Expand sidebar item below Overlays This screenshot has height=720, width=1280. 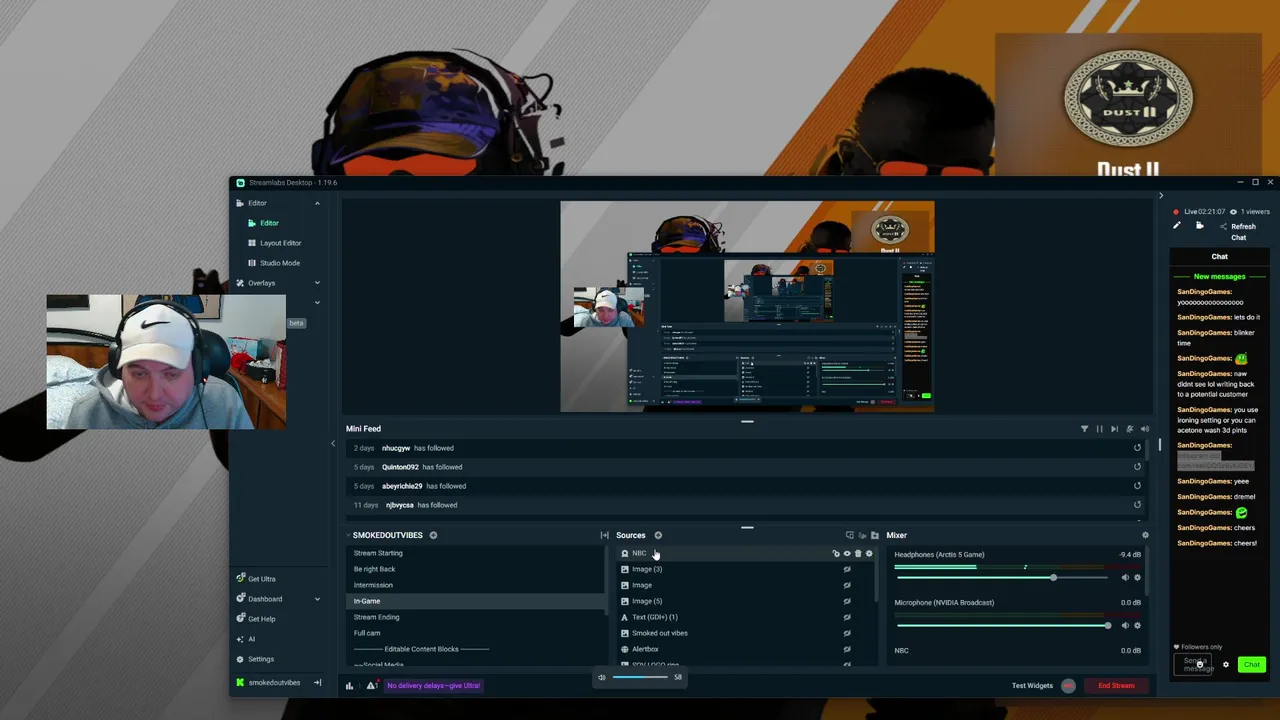(317, 302)
